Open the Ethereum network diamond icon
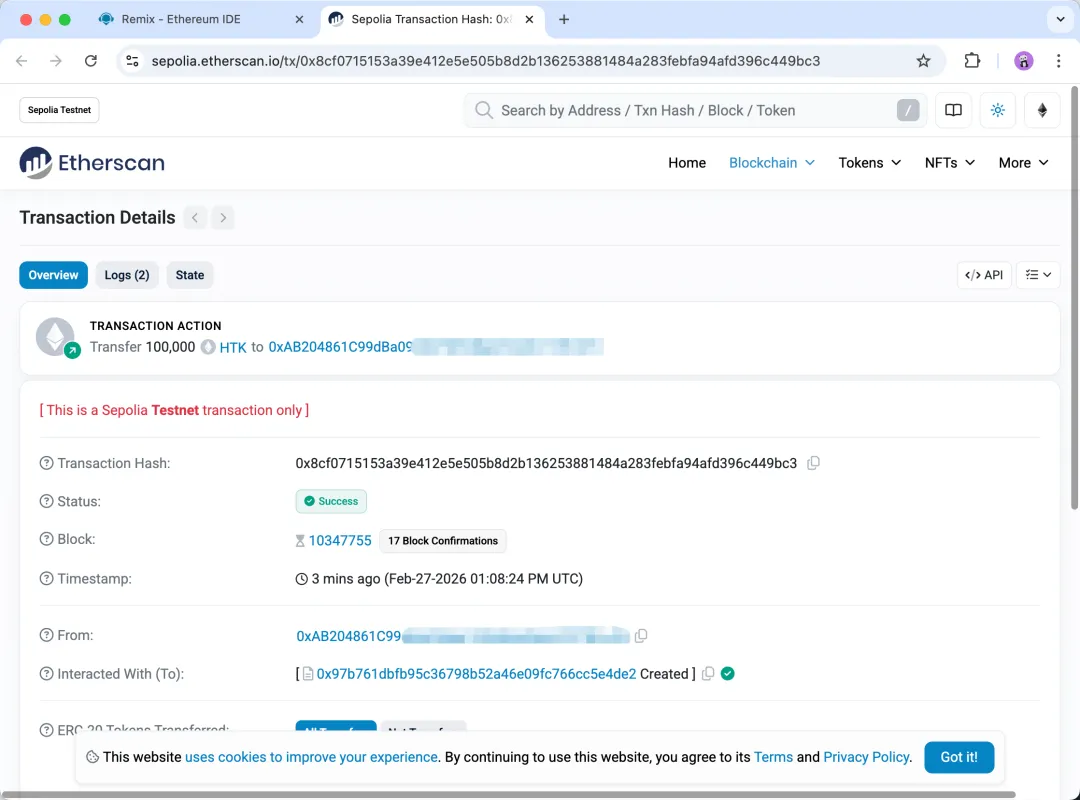This screenshot has width=1080, height=800. click(1042, 110)
